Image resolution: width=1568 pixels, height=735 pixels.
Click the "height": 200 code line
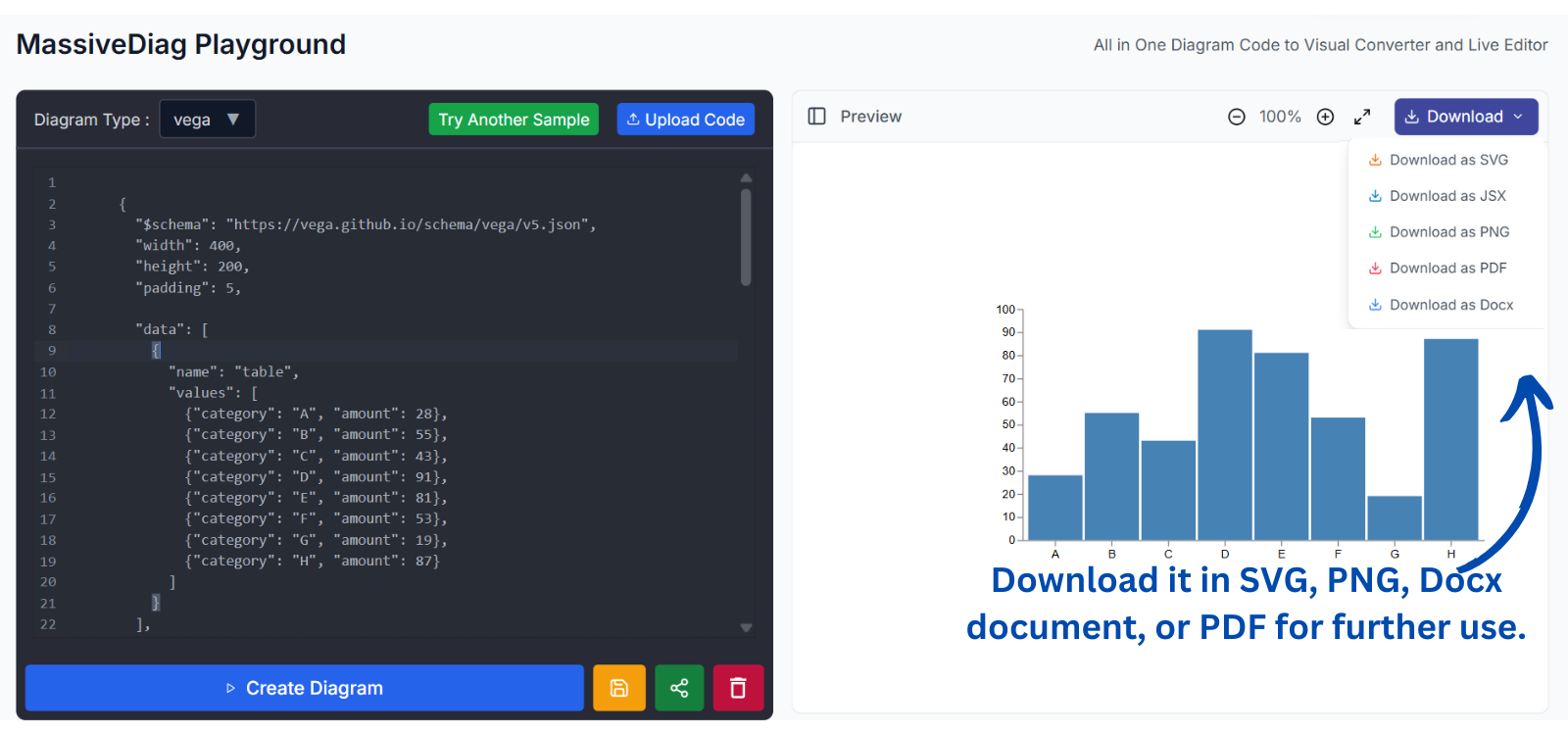193,267
